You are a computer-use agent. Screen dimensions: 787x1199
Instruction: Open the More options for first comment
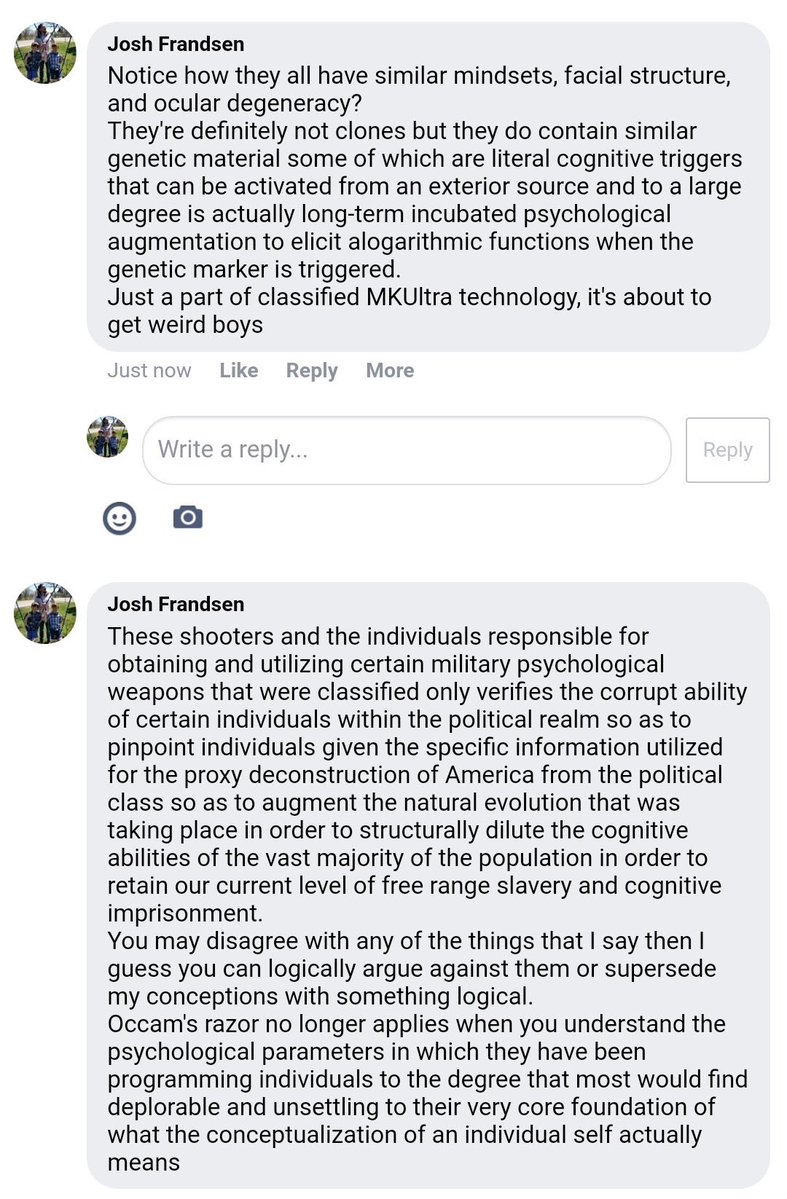point(389,370)
